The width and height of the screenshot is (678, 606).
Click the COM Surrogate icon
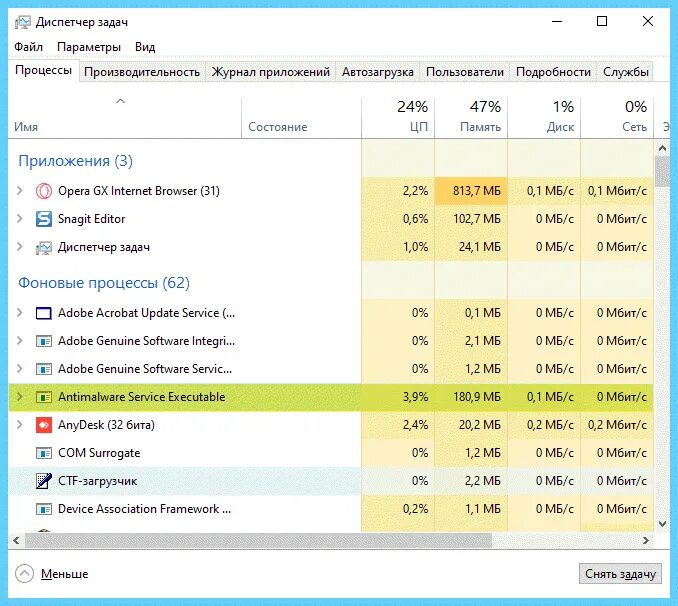coord(44,453)
